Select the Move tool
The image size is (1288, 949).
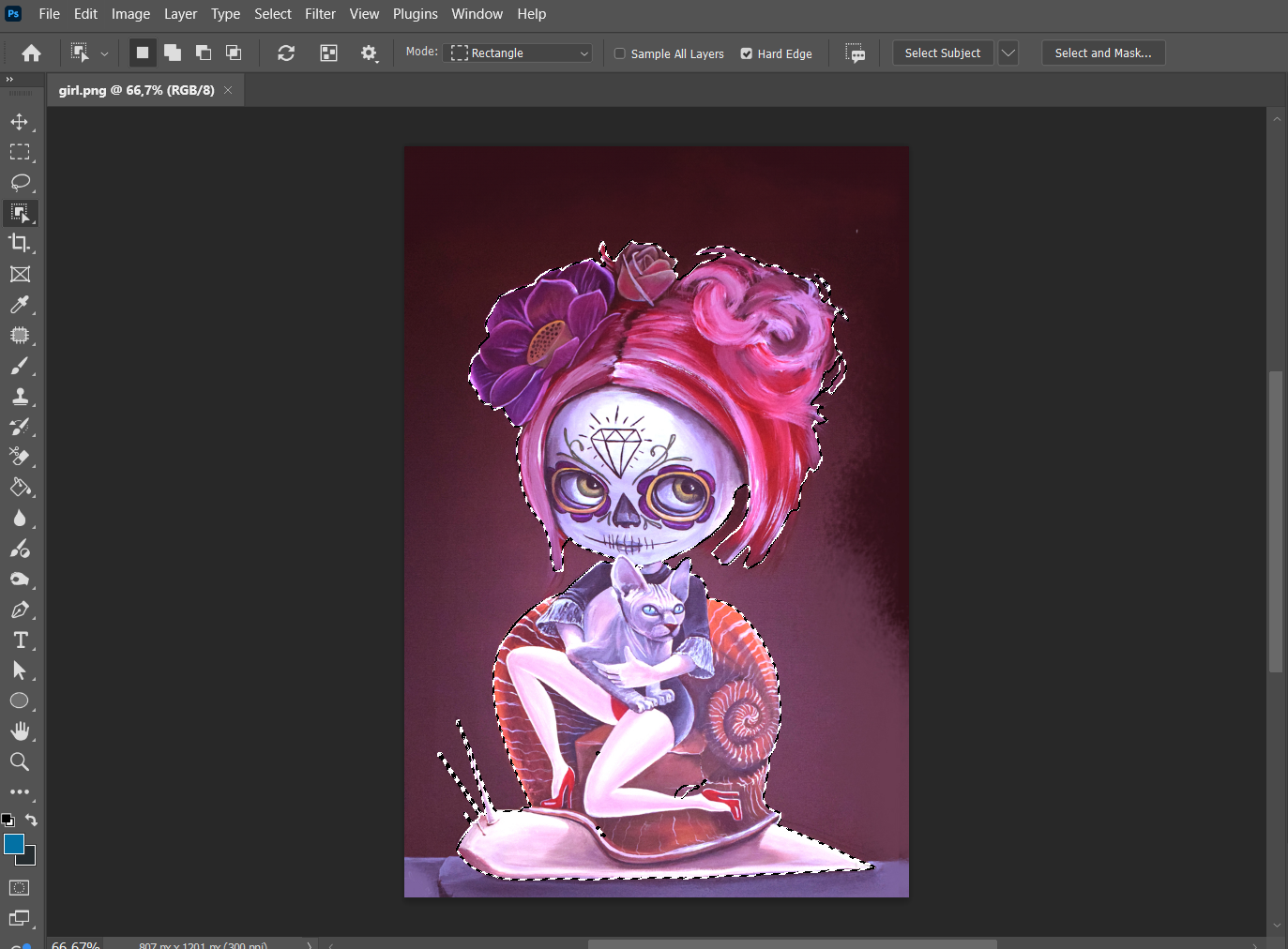pyautogui.click(x=20, y=122)
